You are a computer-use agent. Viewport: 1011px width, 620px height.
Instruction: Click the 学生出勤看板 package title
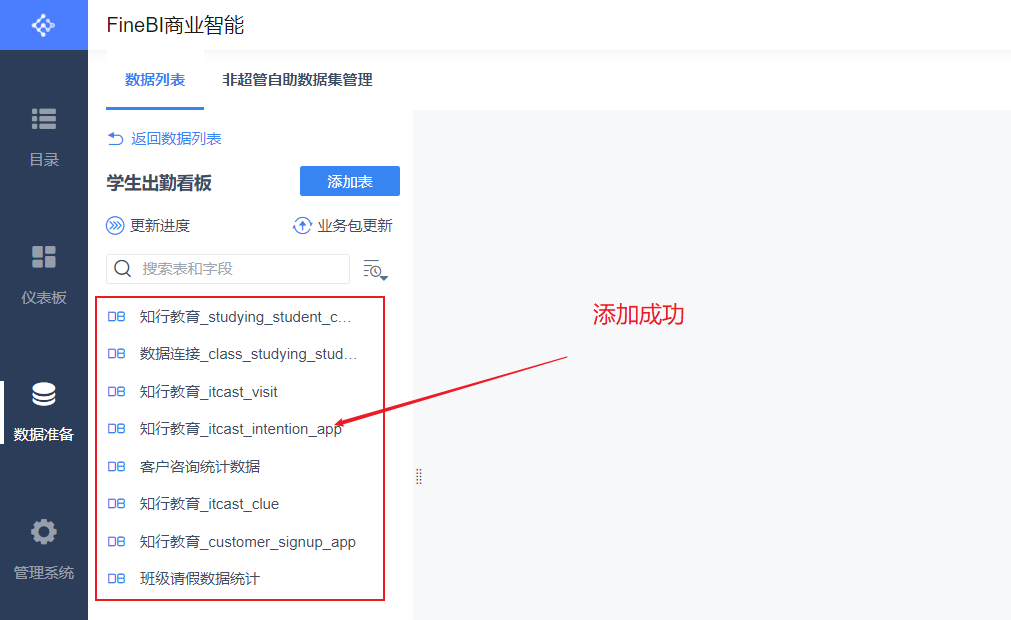click(x=159, y=183)
